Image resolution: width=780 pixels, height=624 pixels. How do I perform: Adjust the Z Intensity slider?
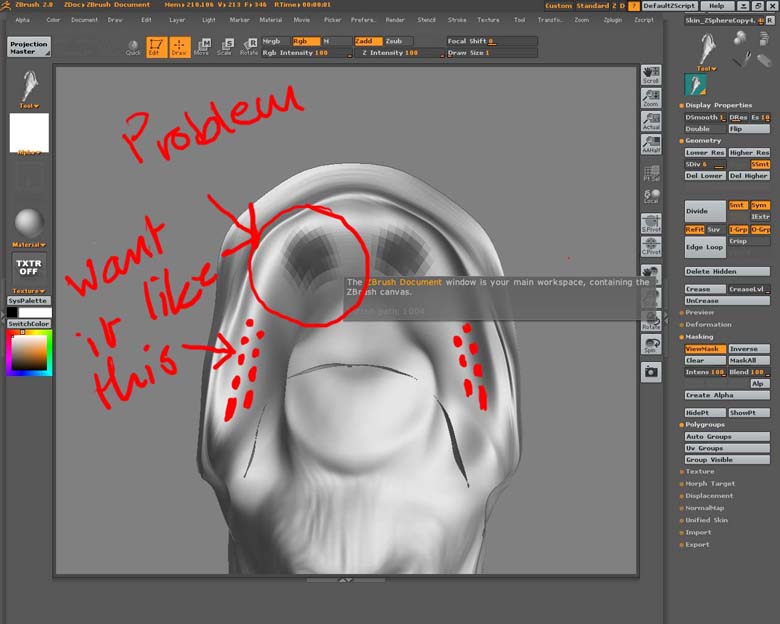point(399,53)
